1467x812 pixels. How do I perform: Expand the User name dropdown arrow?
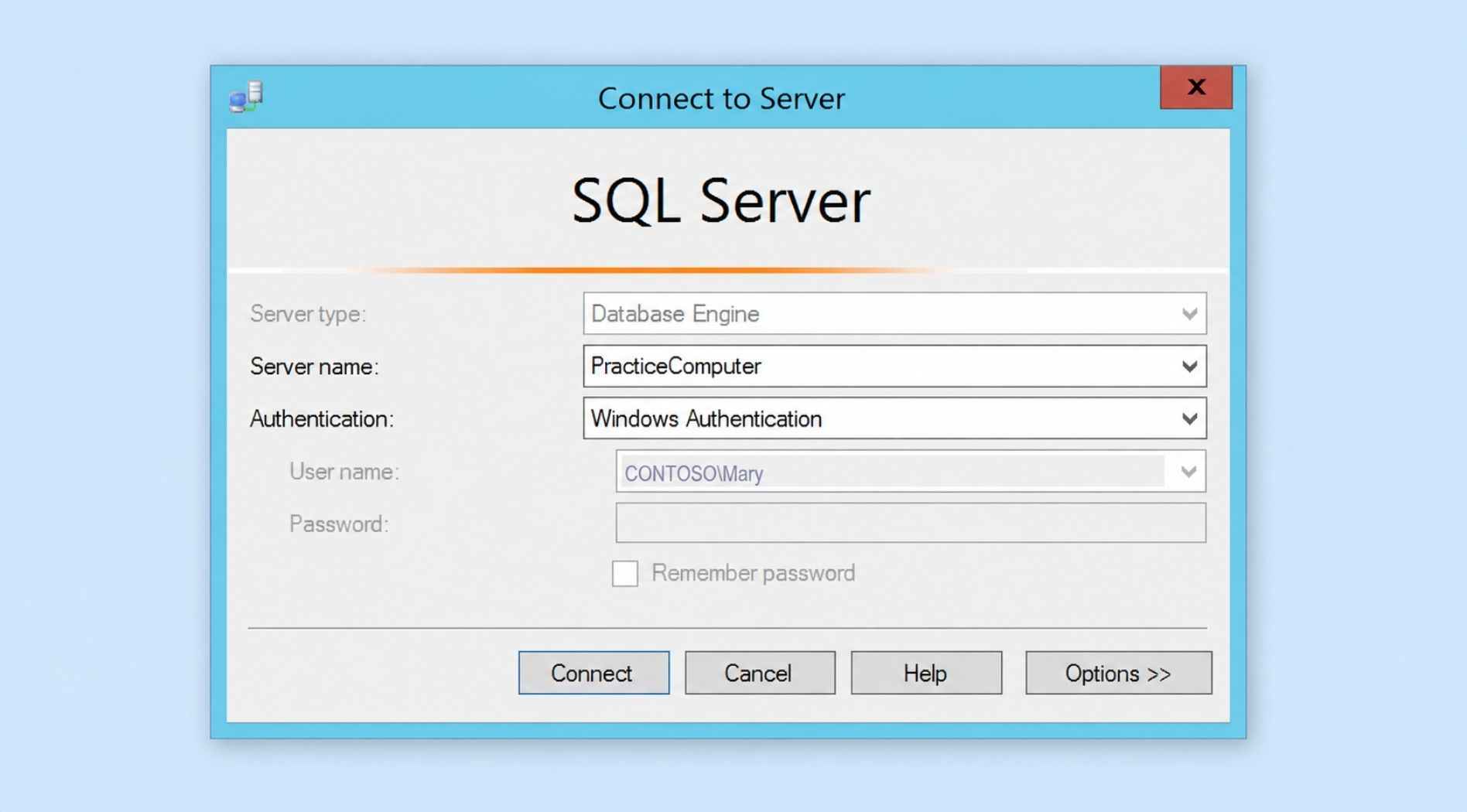1188,472
